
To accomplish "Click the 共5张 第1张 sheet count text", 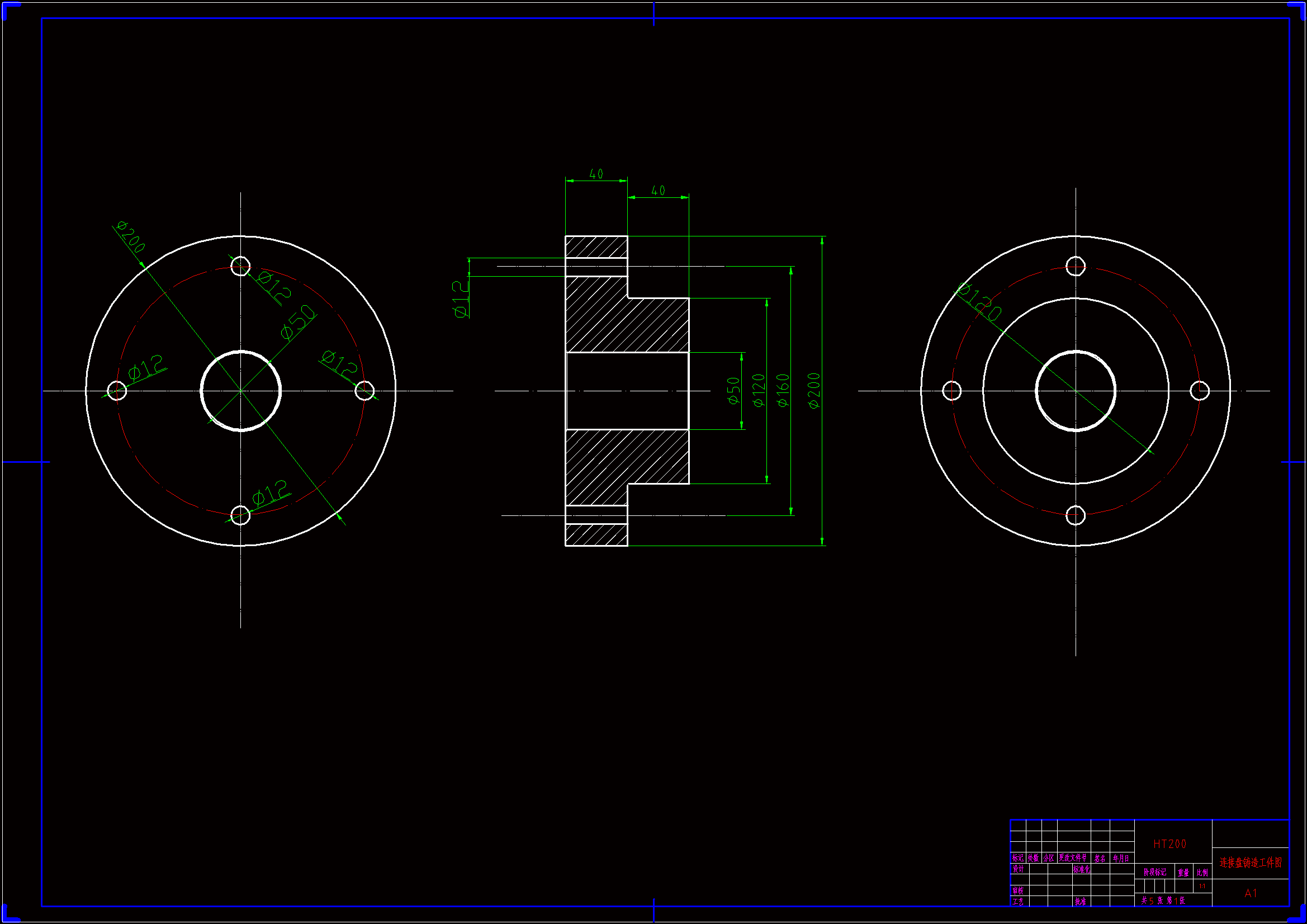I will point(1163,901).
